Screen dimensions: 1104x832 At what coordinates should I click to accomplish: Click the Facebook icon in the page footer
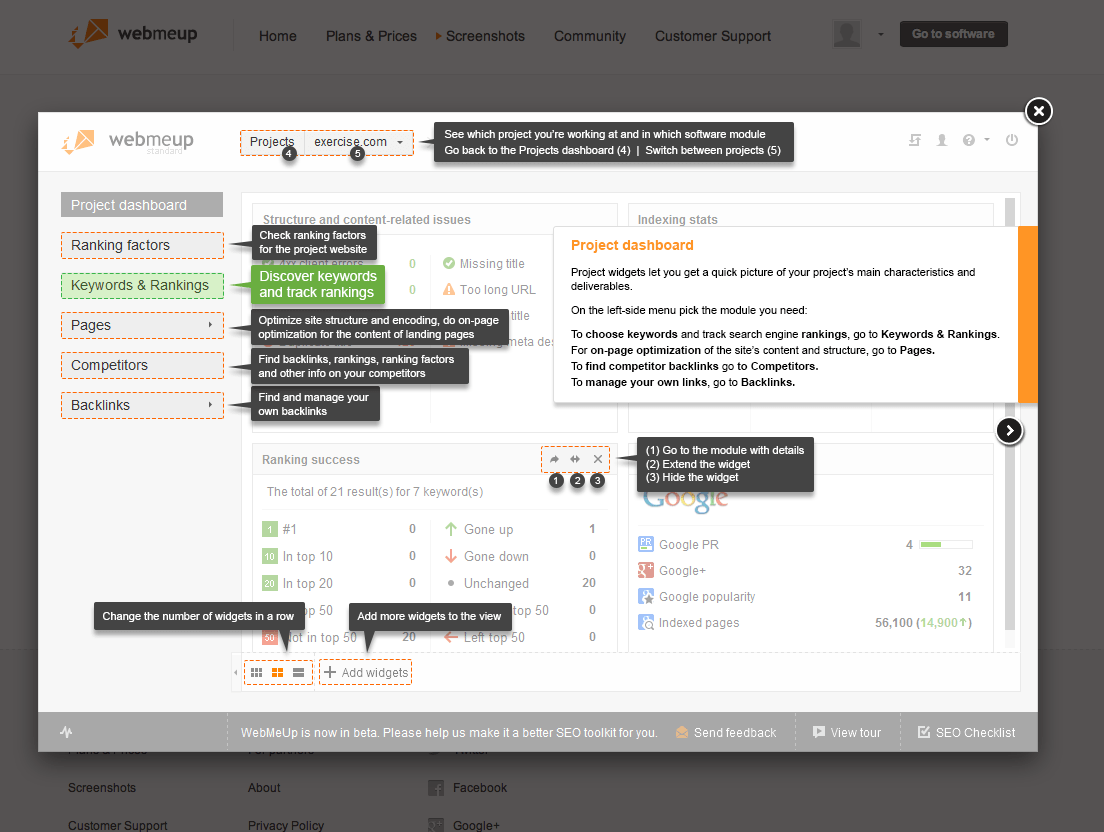[436, 788]
